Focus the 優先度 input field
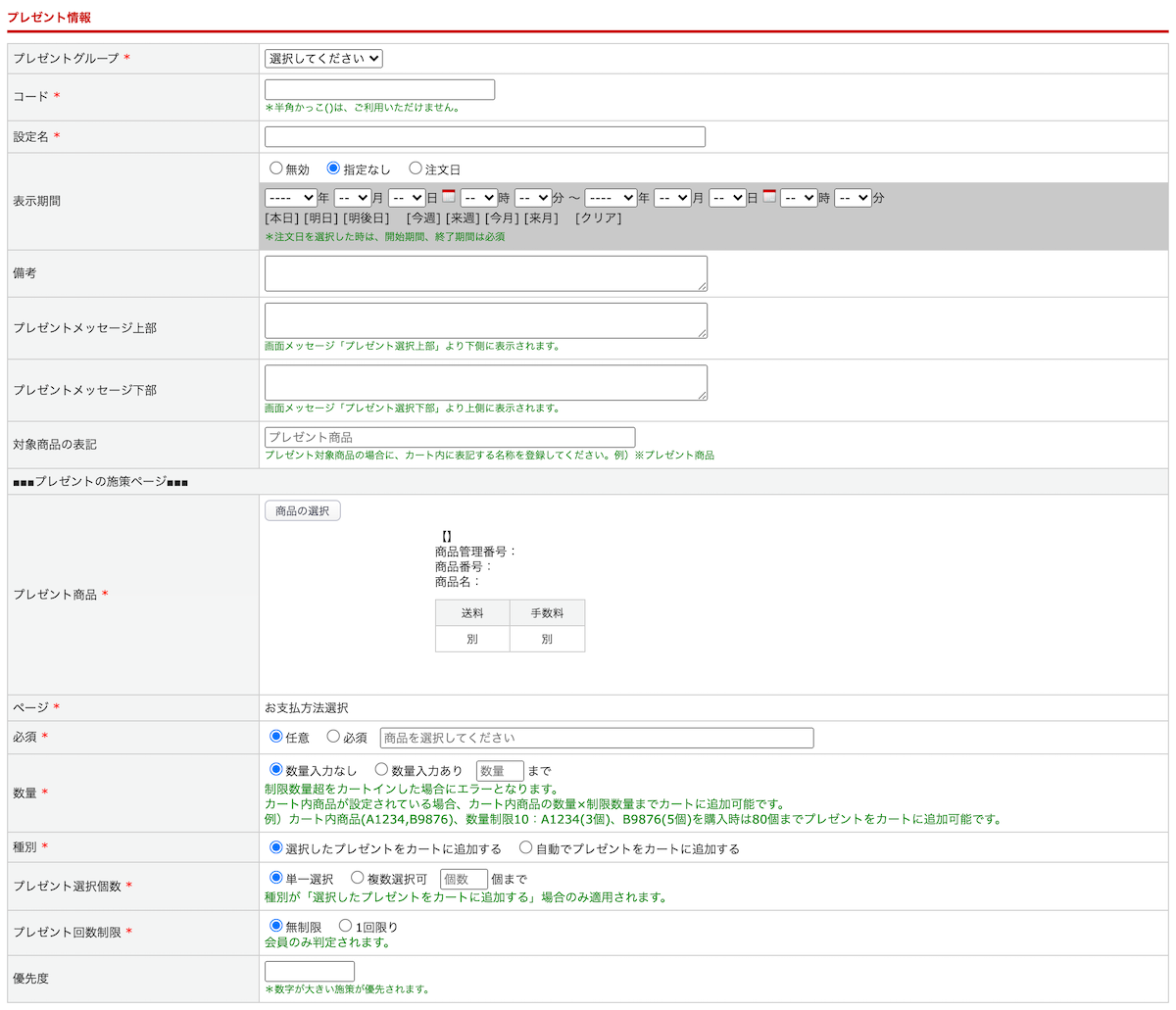Viewport: 1176px width, 1010px height. pos(310,971)
